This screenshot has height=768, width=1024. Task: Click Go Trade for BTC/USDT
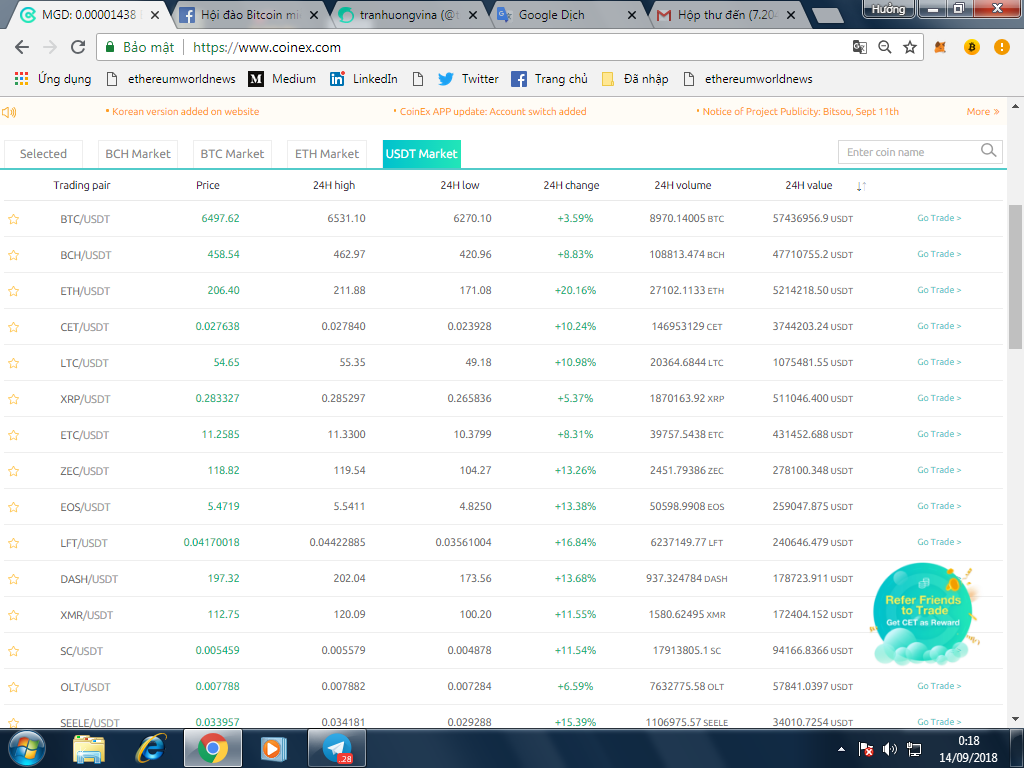pyautogui.click(x=939, y=218)
